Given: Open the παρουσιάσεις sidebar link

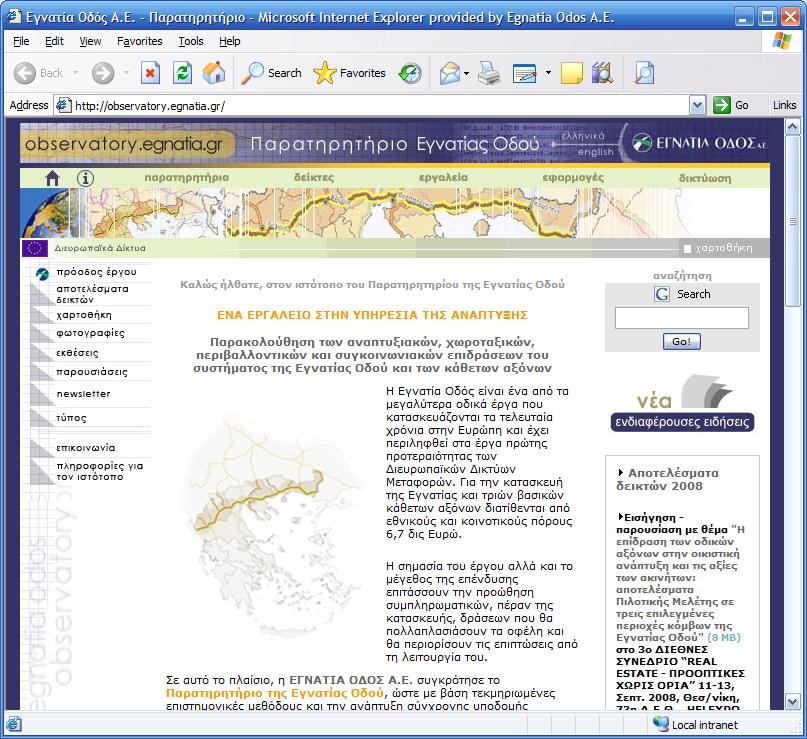Looking at the screenshot, I should [x=92, y=372].
